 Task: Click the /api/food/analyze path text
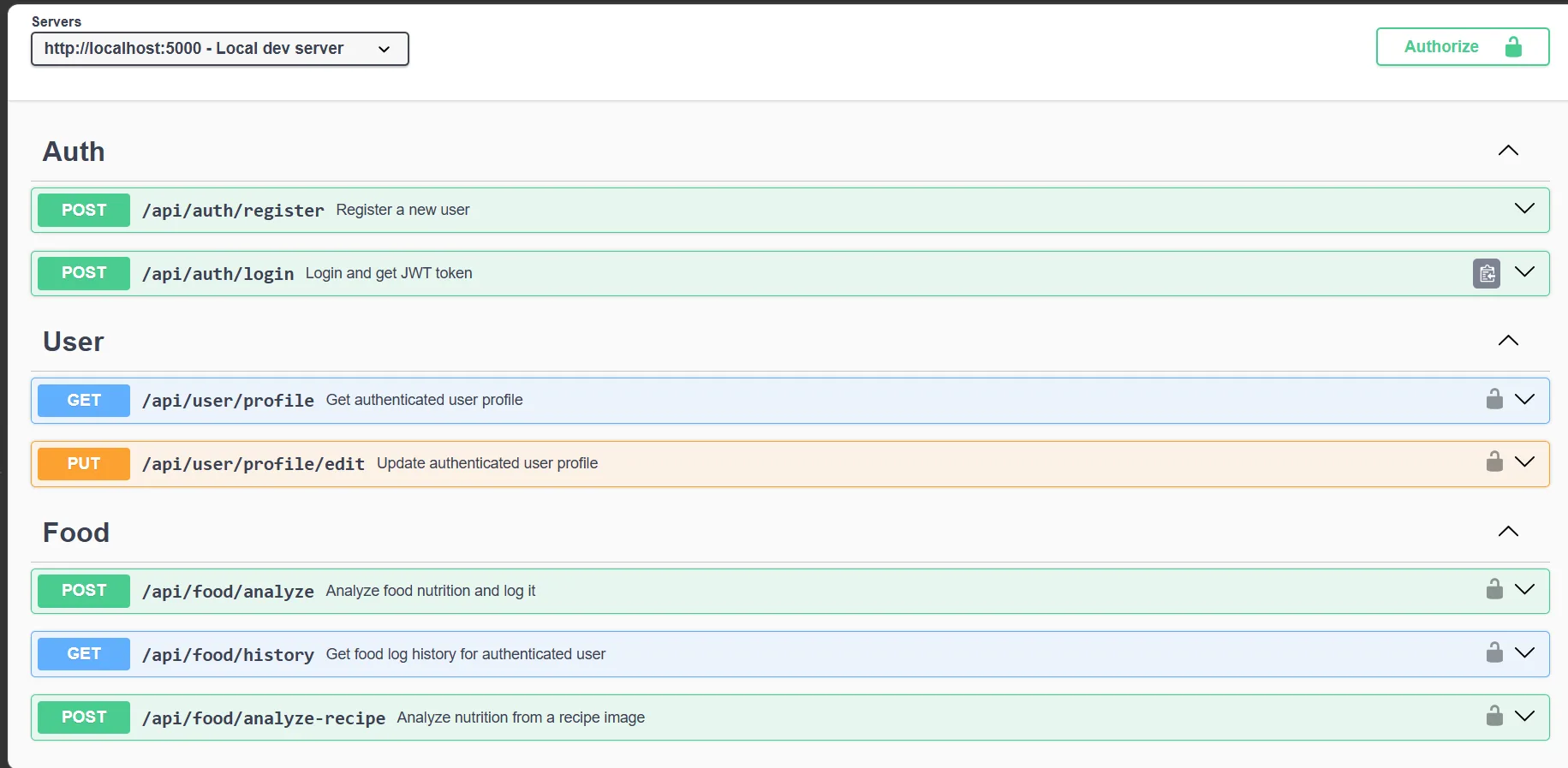tap(228, 592)
